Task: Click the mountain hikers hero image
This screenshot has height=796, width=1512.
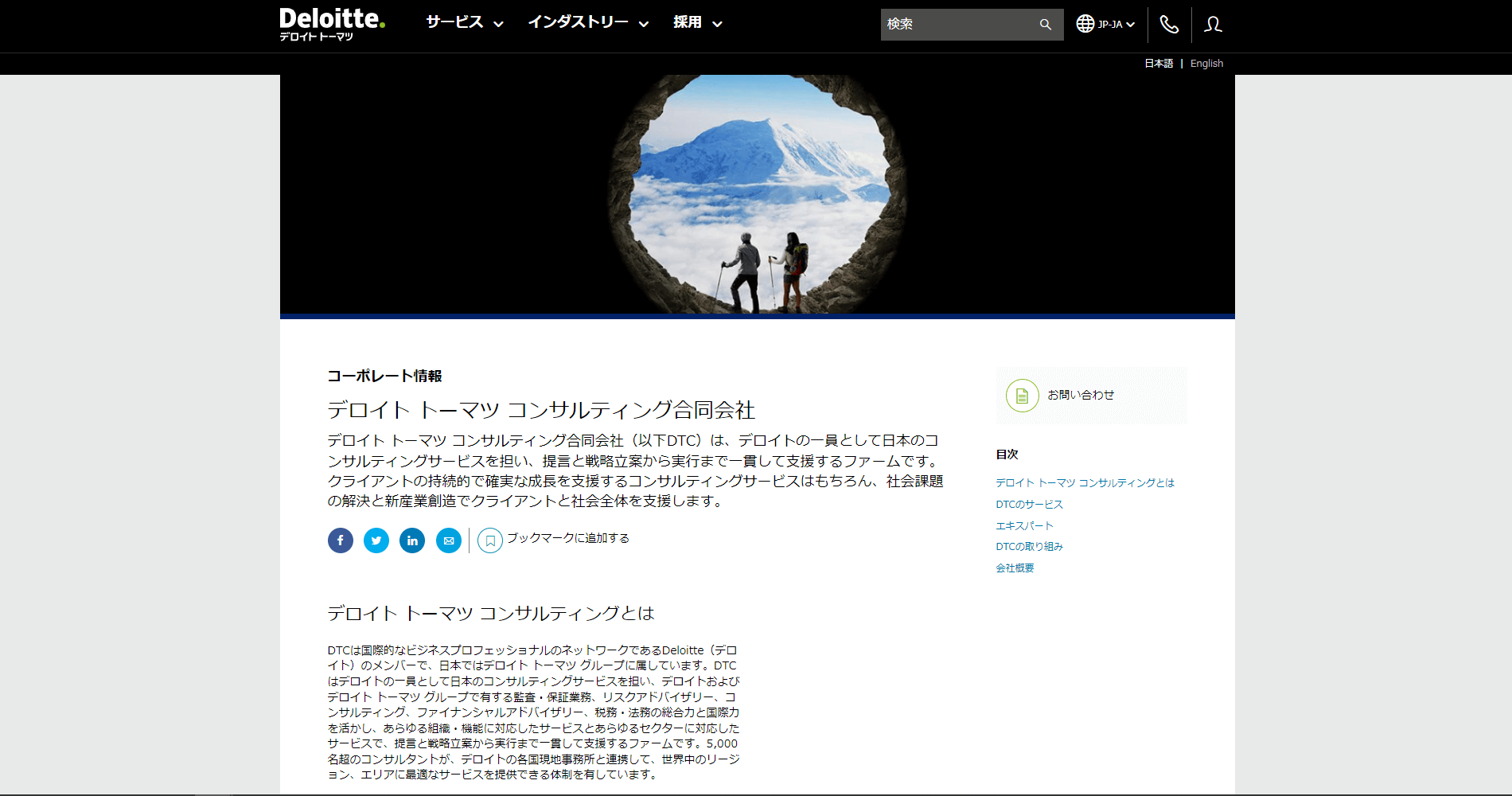Action: (x=758, y=194)
